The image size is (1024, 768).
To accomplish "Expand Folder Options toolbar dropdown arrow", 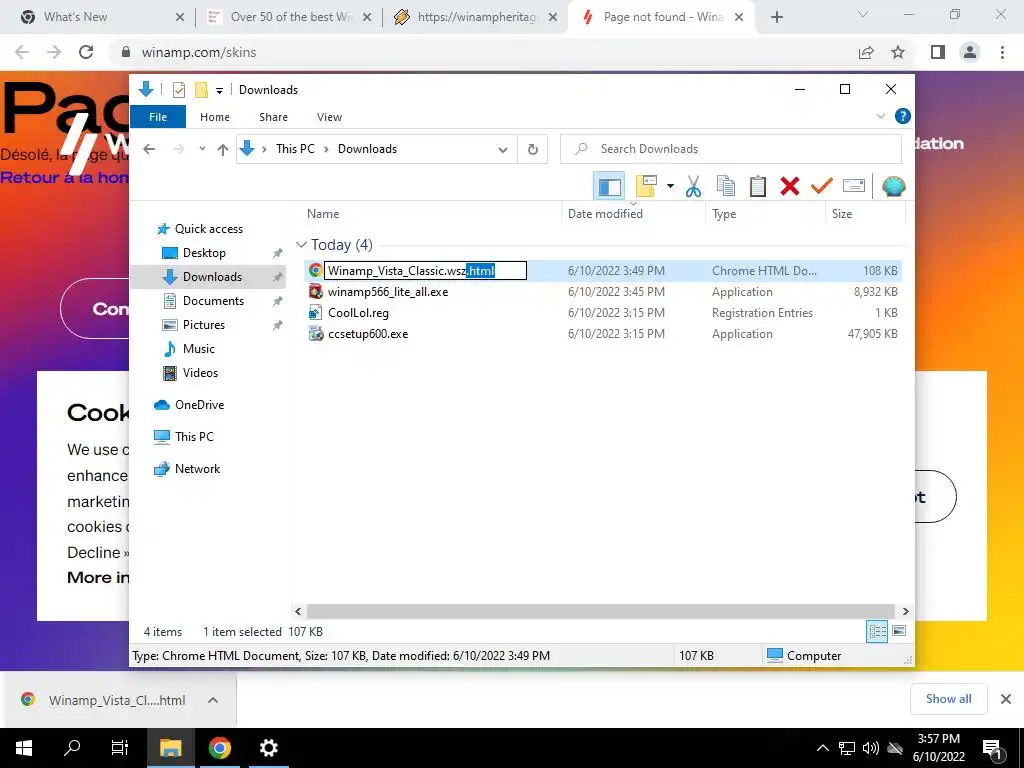I will pyautogui.click(x=670, y=187).
